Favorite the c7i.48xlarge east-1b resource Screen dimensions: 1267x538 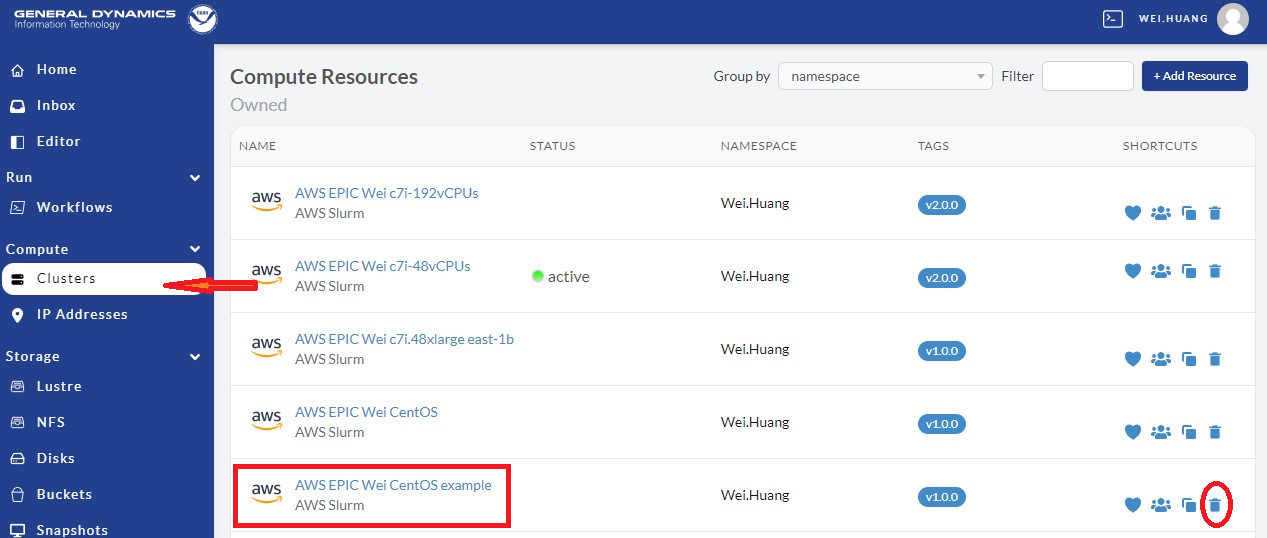coord(1133,359)
